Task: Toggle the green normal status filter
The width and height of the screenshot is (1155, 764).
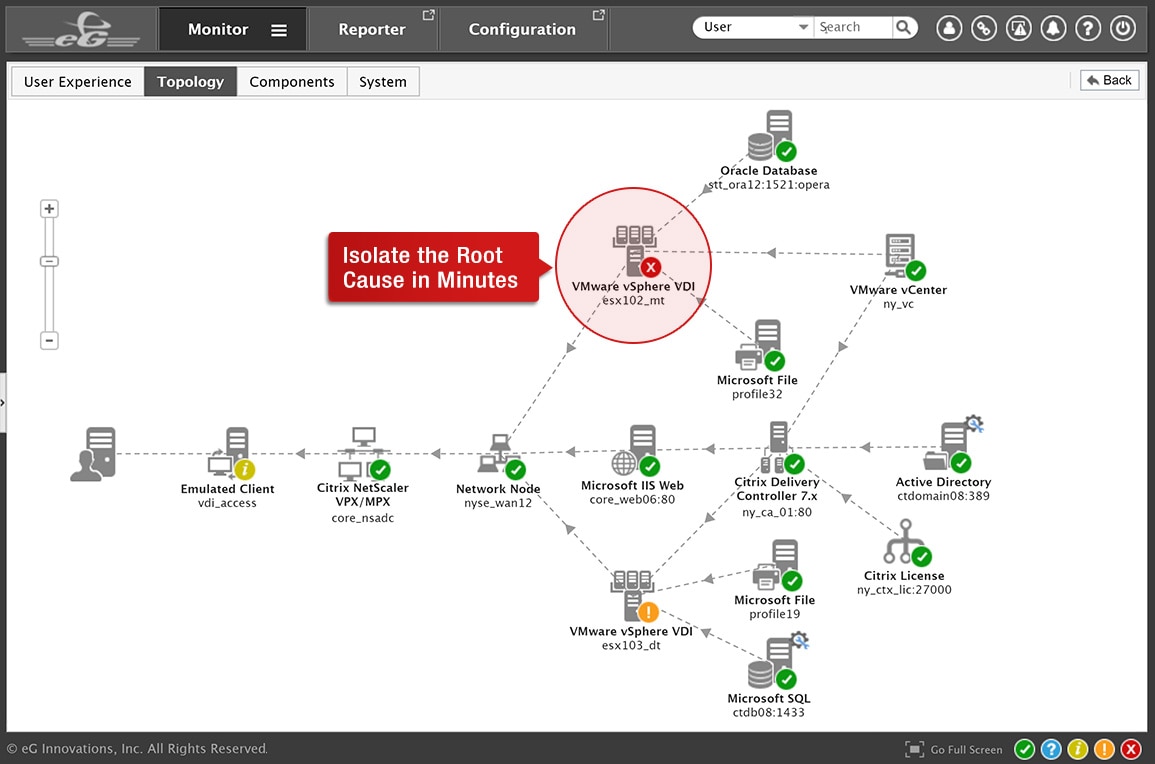Action: [1024, 749]
